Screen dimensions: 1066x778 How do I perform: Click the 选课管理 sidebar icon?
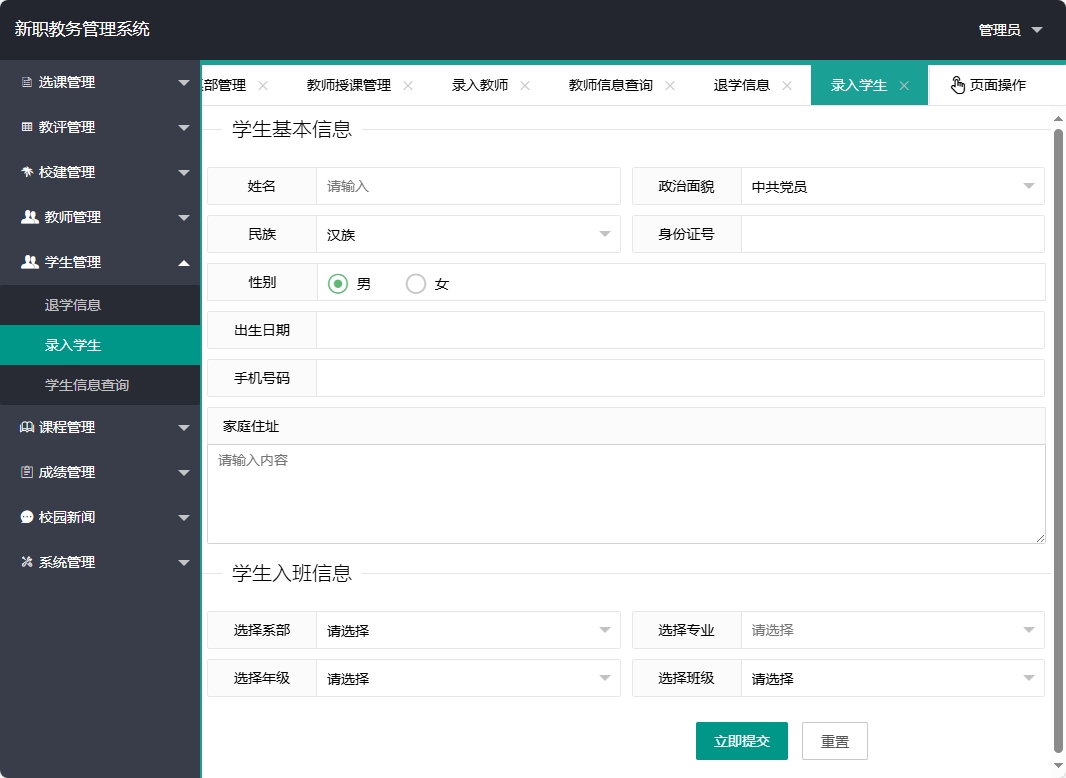(29, 82)
